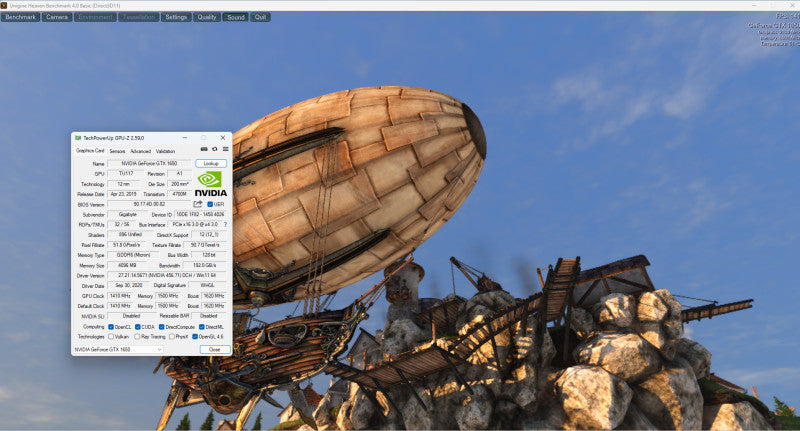Enable the PhysX checkbox
The height and width of the screenshot is (431, 800).
click(172, 337)
